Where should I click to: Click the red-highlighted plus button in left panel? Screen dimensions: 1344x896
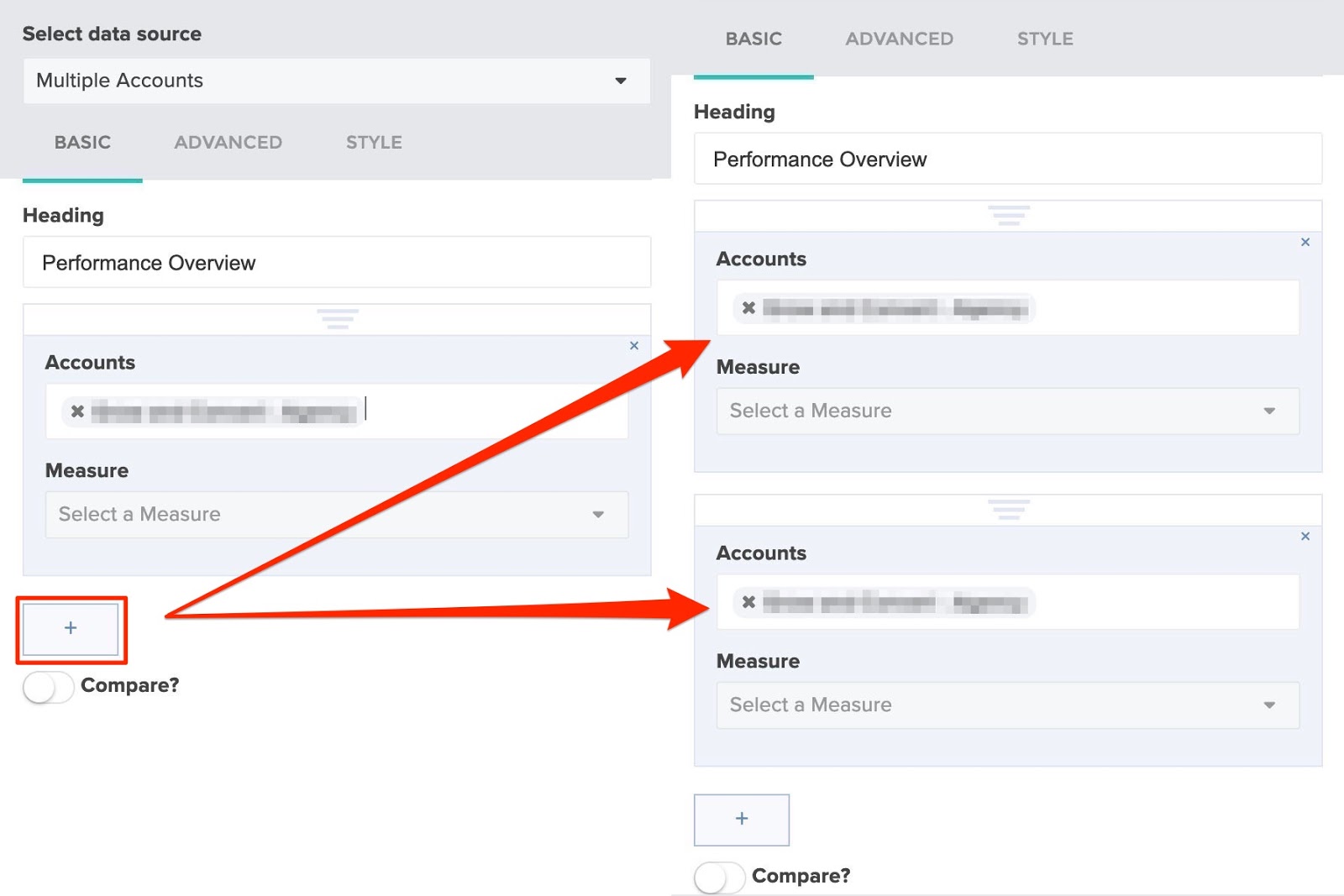(71, 628)
